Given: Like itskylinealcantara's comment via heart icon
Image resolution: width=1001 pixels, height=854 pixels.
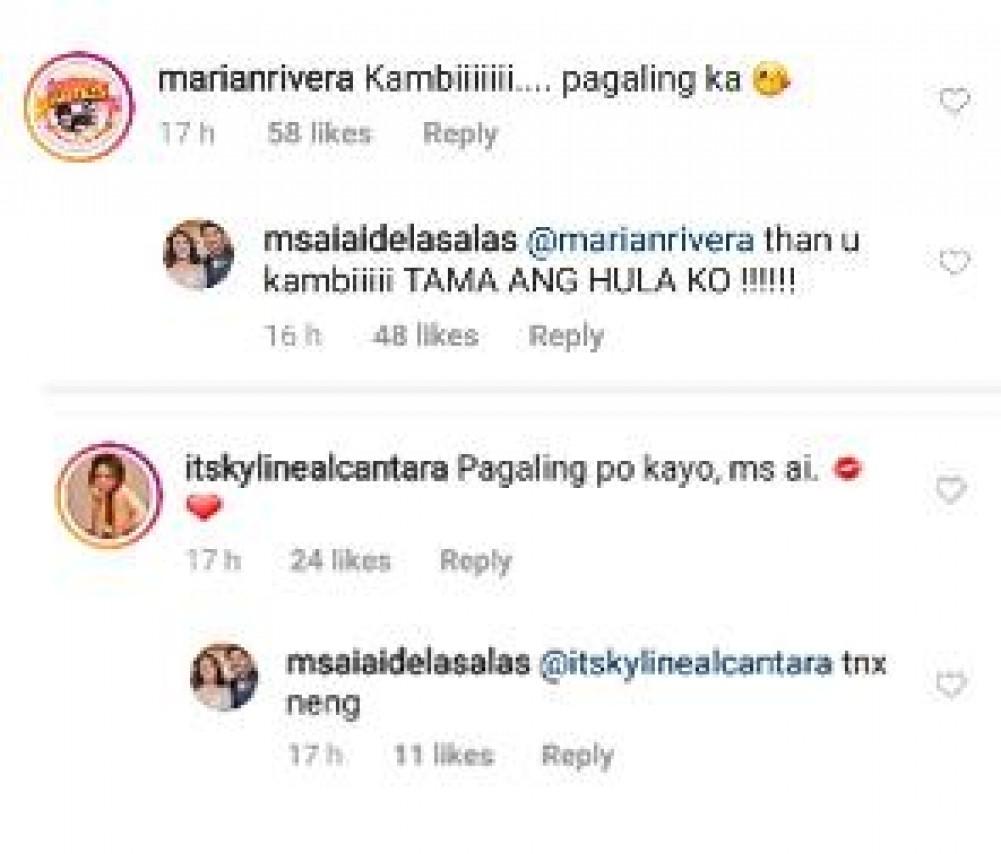Looking at the screenshot, I should coord(951,490).
